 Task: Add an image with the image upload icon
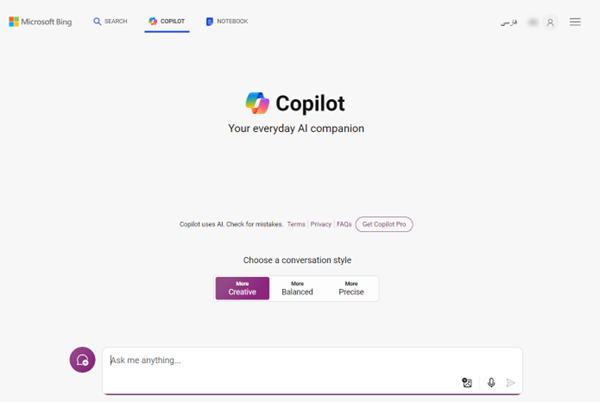[467, 382]
